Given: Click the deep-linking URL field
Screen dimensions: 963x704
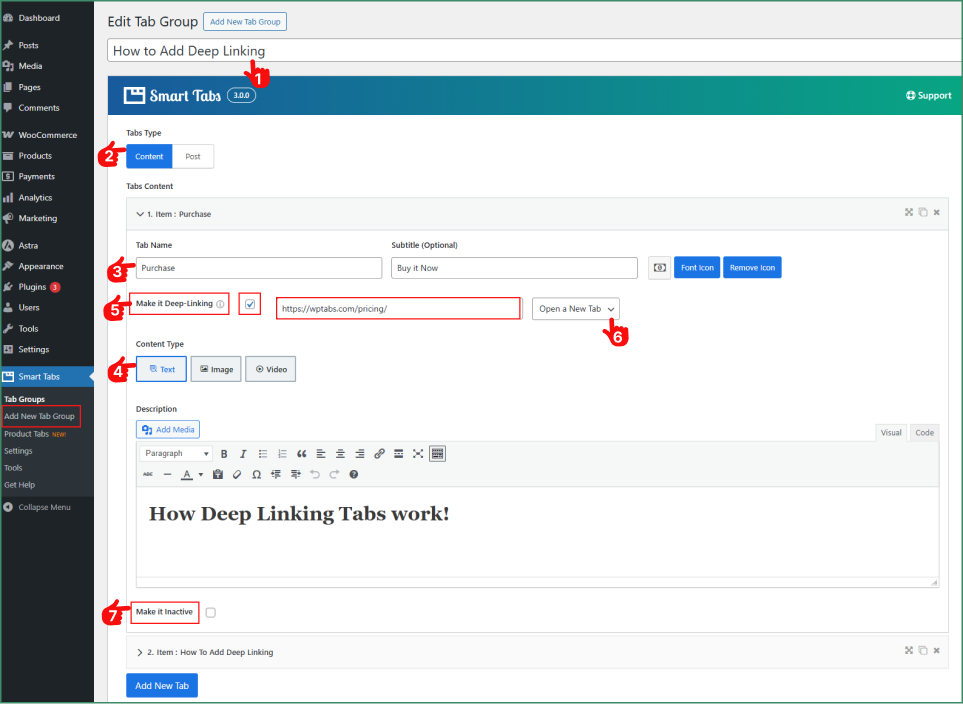Looking at the screenshot, I should (399, 309).
